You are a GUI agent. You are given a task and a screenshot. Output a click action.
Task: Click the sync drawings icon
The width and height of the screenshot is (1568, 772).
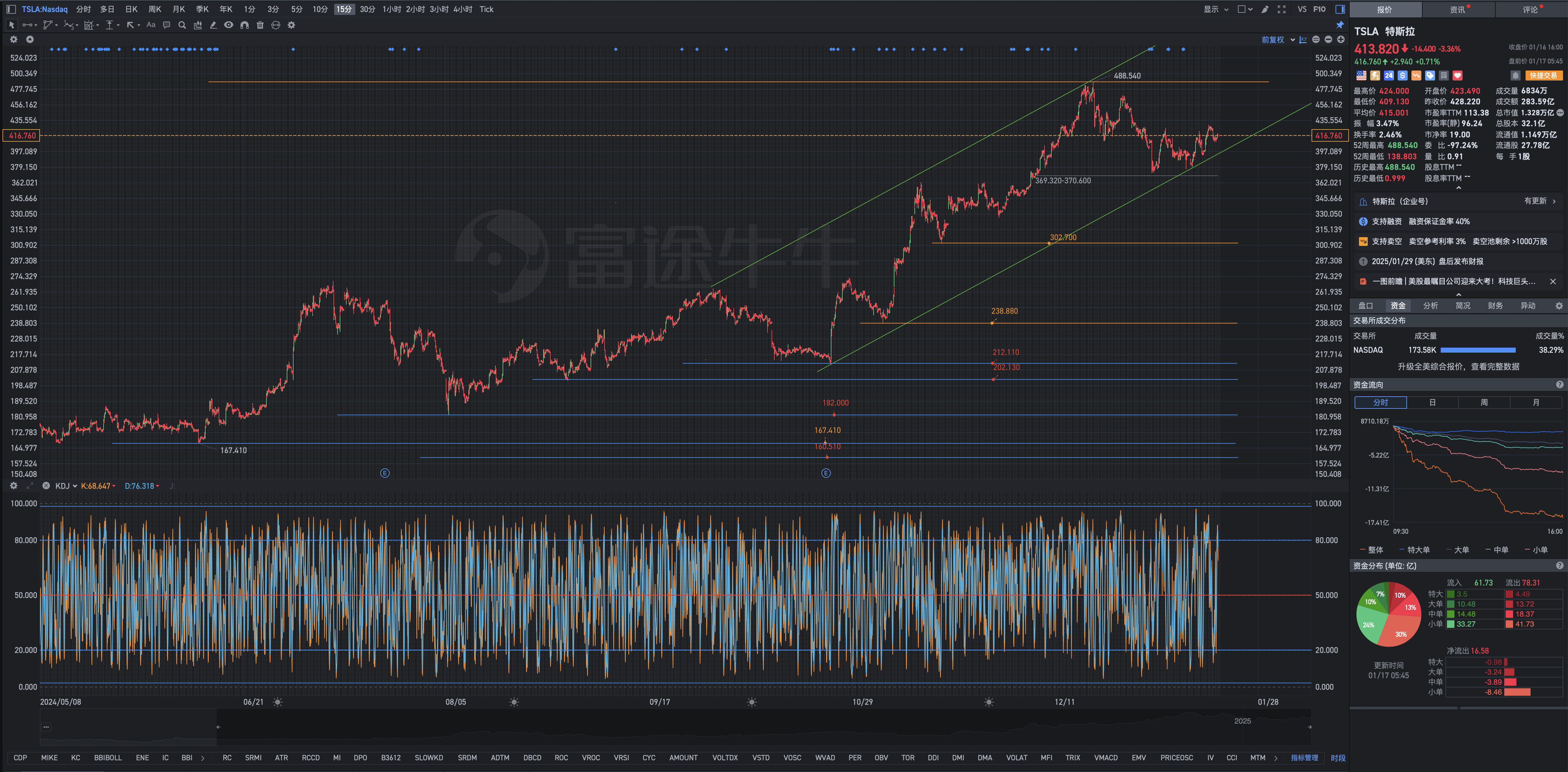click(x=276, y=25)
